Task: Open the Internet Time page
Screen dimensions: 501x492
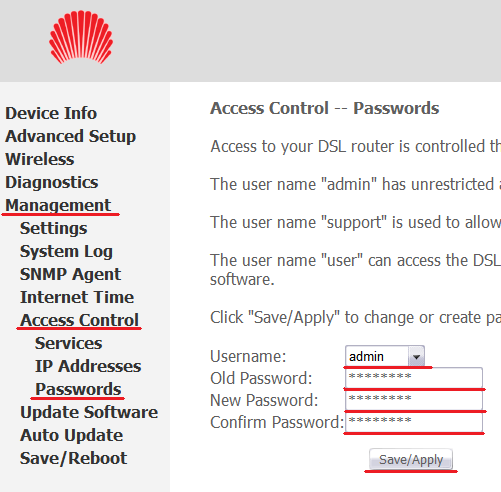Action: click(77, 297)
